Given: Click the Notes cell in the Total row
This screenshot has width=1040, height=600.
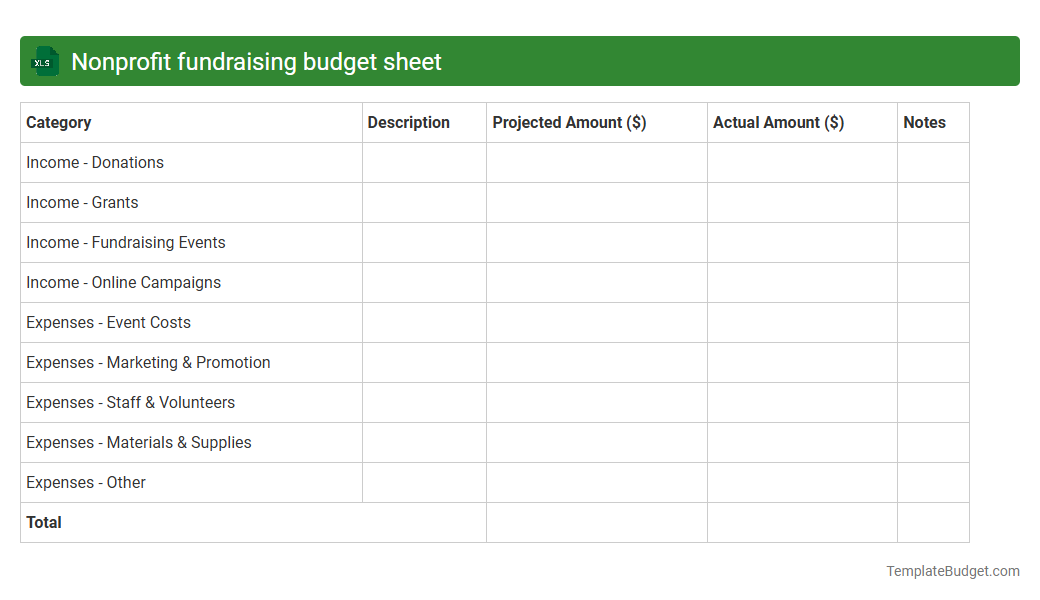Looking at the screenshot, I should [x=932, y=522].
